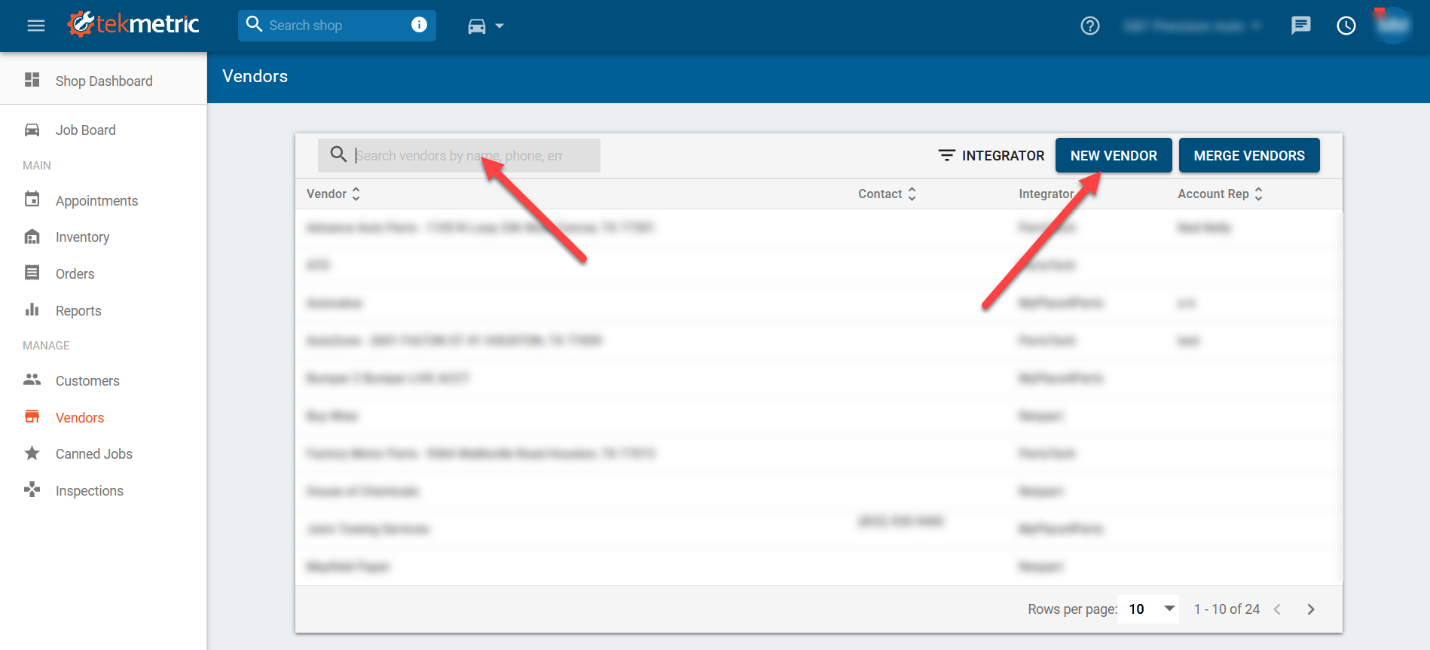The image size is (1430, 650).
Task: Click the Tekmetric logo
Action: pyautogui.click(x=133, y=25)
